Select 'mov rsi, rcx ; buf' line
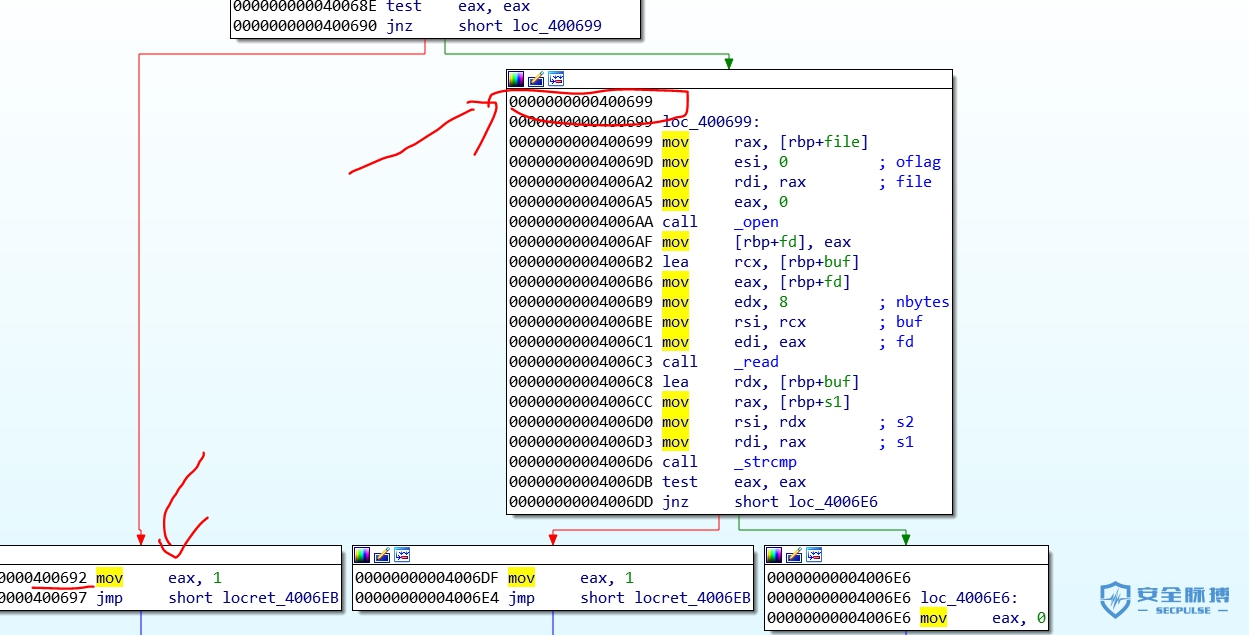 point(716,322)
